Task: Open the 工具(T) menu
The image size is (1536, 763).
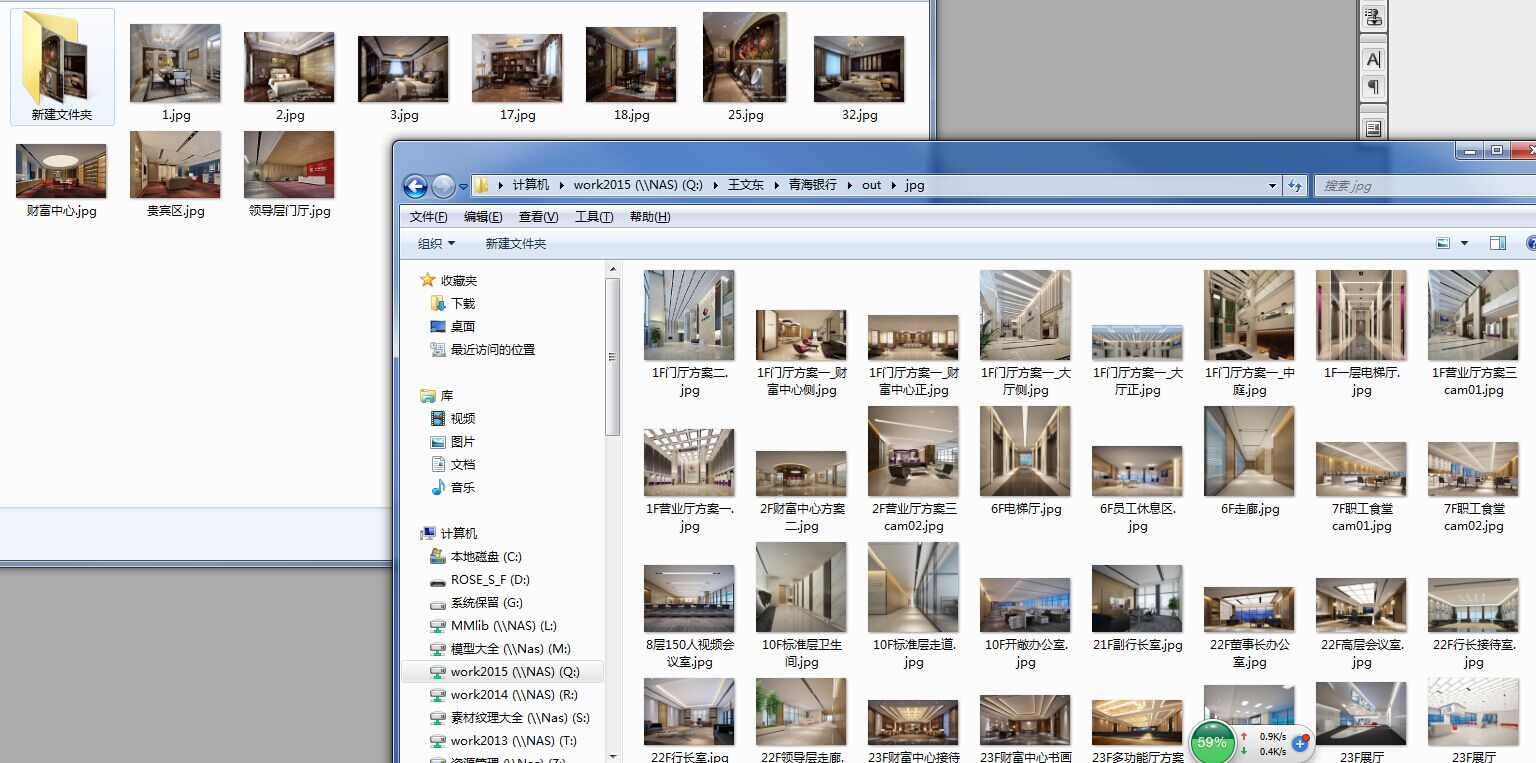Action: 594,217
